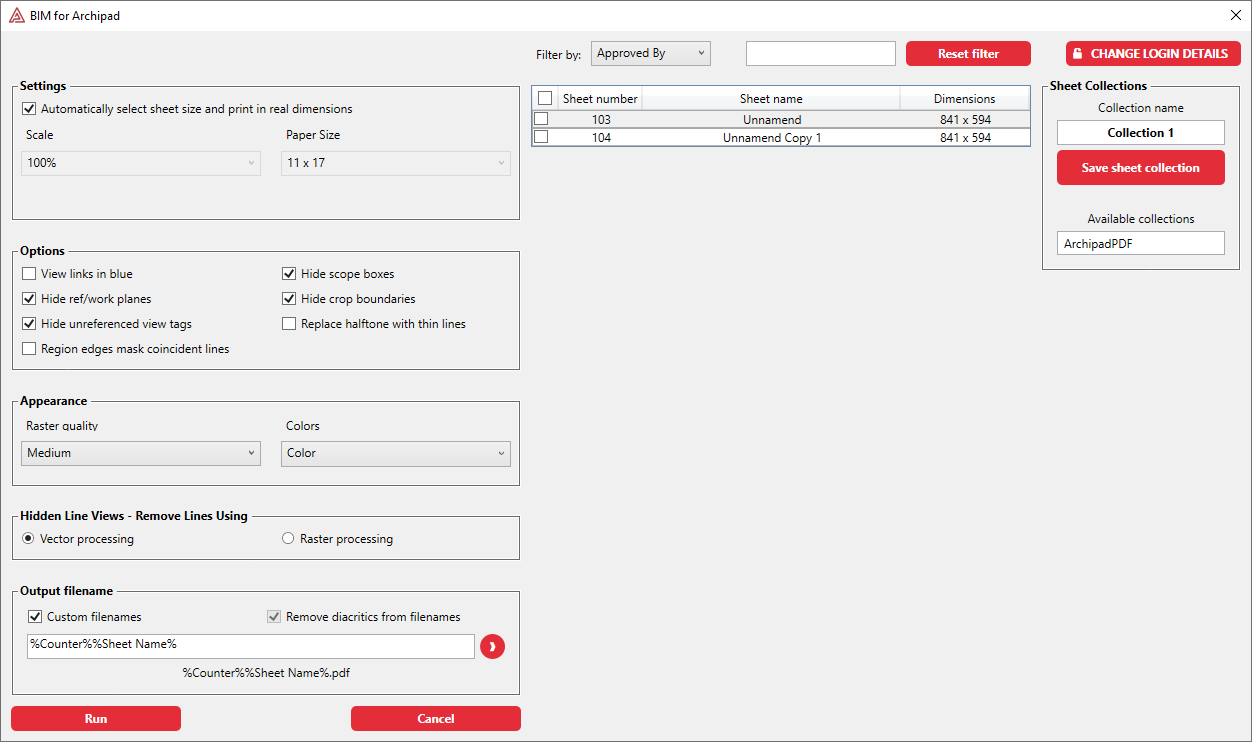Sort by Sheet name column header
The width and height of the screenshot is (1252, 742).
(x=771, y=99)
